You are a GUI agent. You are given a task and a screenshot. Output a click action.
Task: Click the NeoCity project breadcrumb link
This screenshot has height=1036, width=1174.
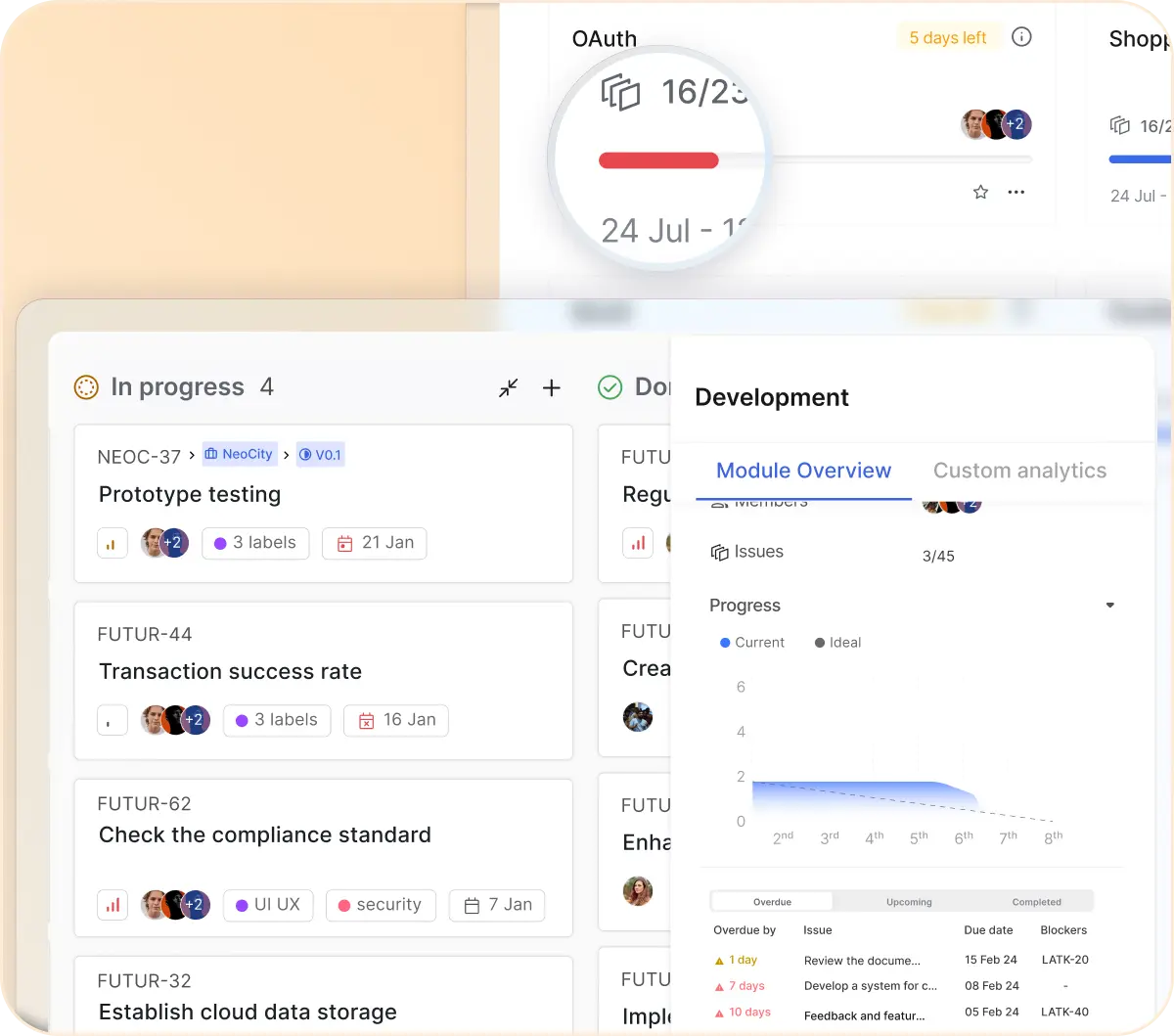pos(239,455)
